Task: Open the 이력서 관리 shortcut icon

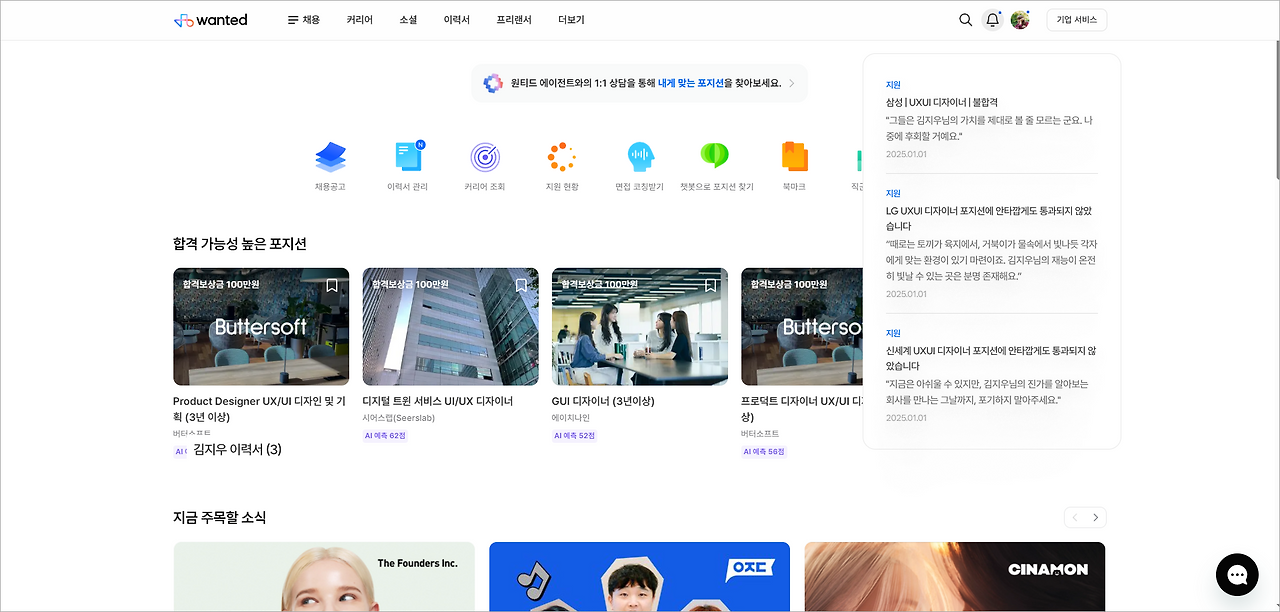Action: coord(408,157)
